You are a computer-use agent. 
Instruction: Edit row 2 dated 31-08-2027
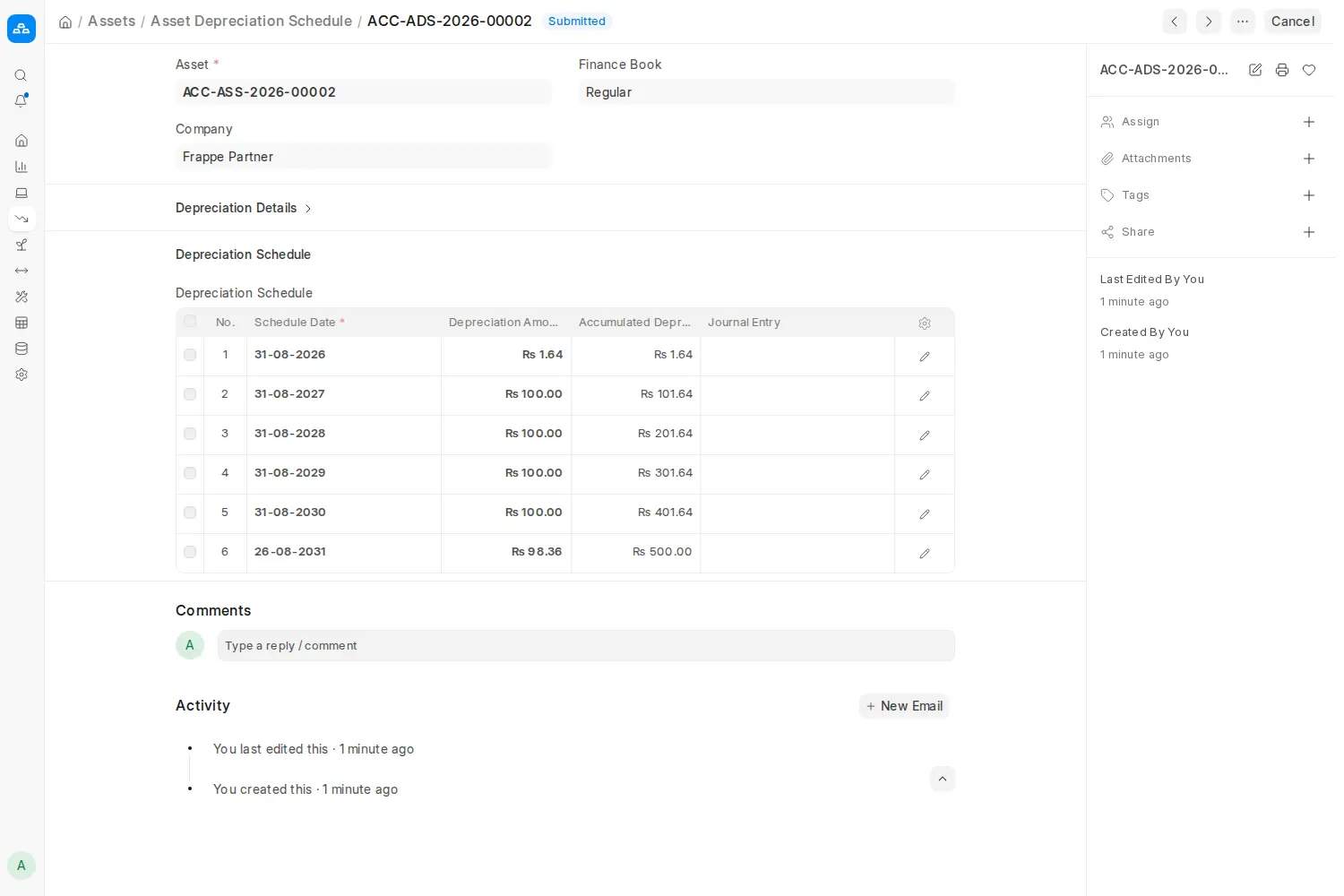pyautogui.click(x=925, y=396)
